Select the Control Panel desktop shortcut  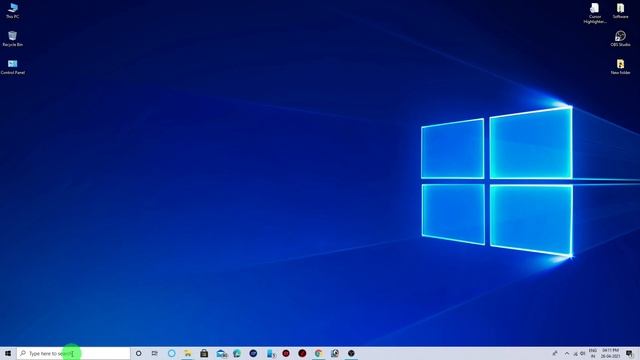click(13, 67)
